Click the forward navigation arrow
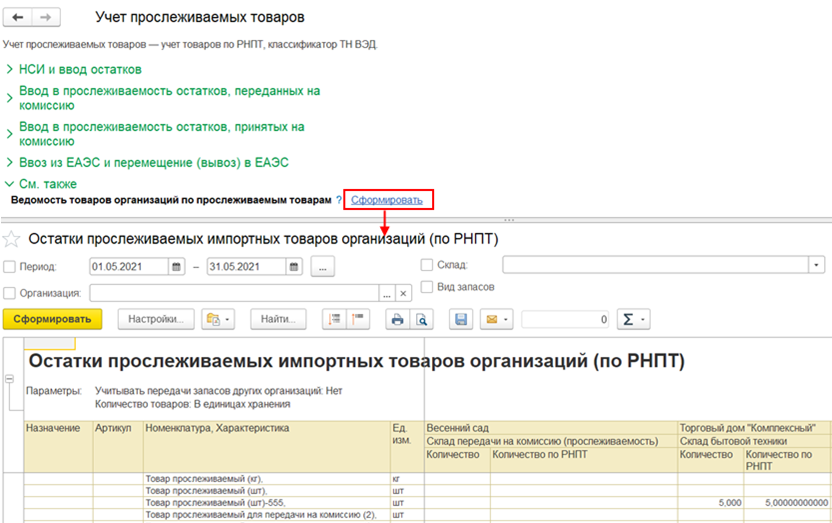Image resolution: width=832 pixels, height=523 pixels. pos(46,18)
